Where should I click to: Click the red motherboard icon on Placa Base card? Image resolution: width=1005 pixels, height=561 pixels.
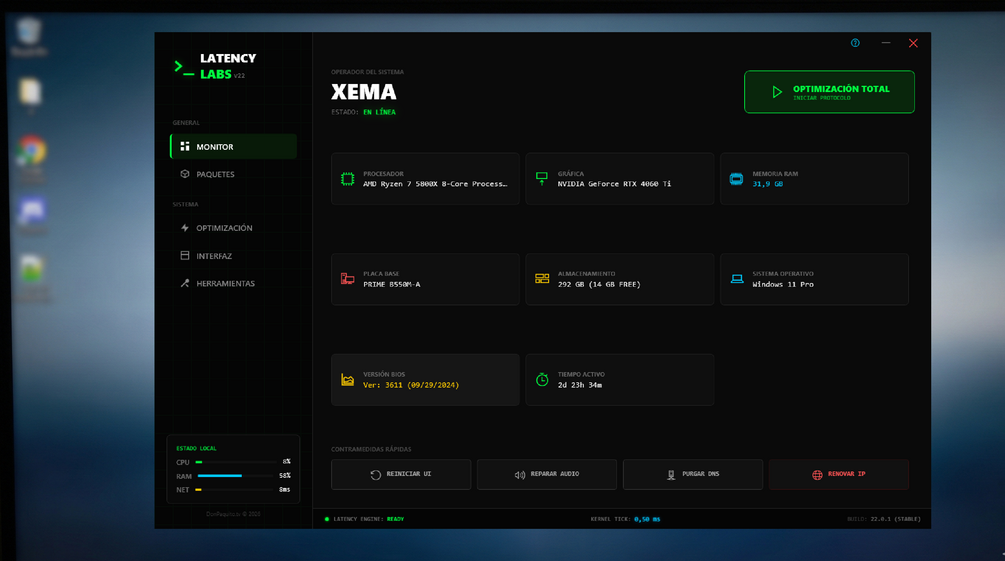click(347, 279)
